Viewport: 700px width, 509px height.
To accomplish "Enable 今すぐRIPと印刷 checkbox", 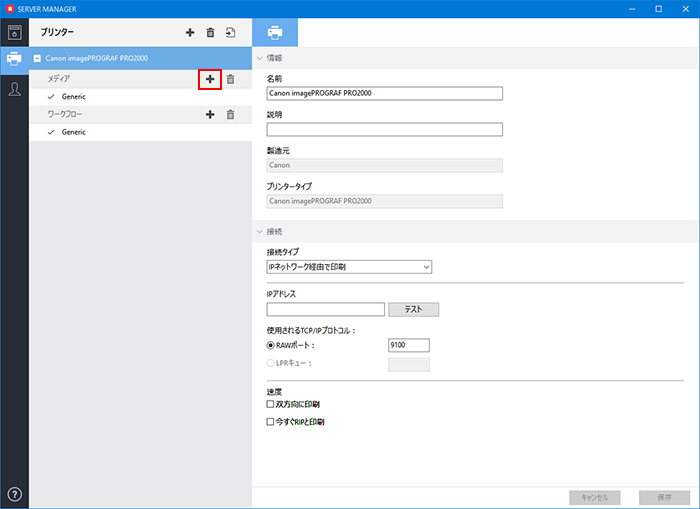I will tap(270, 422).
